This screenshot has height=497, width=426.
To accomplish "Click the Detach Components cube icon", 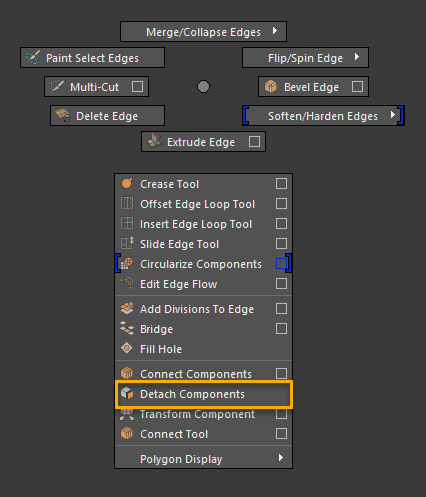I will (x=127, y=394).
